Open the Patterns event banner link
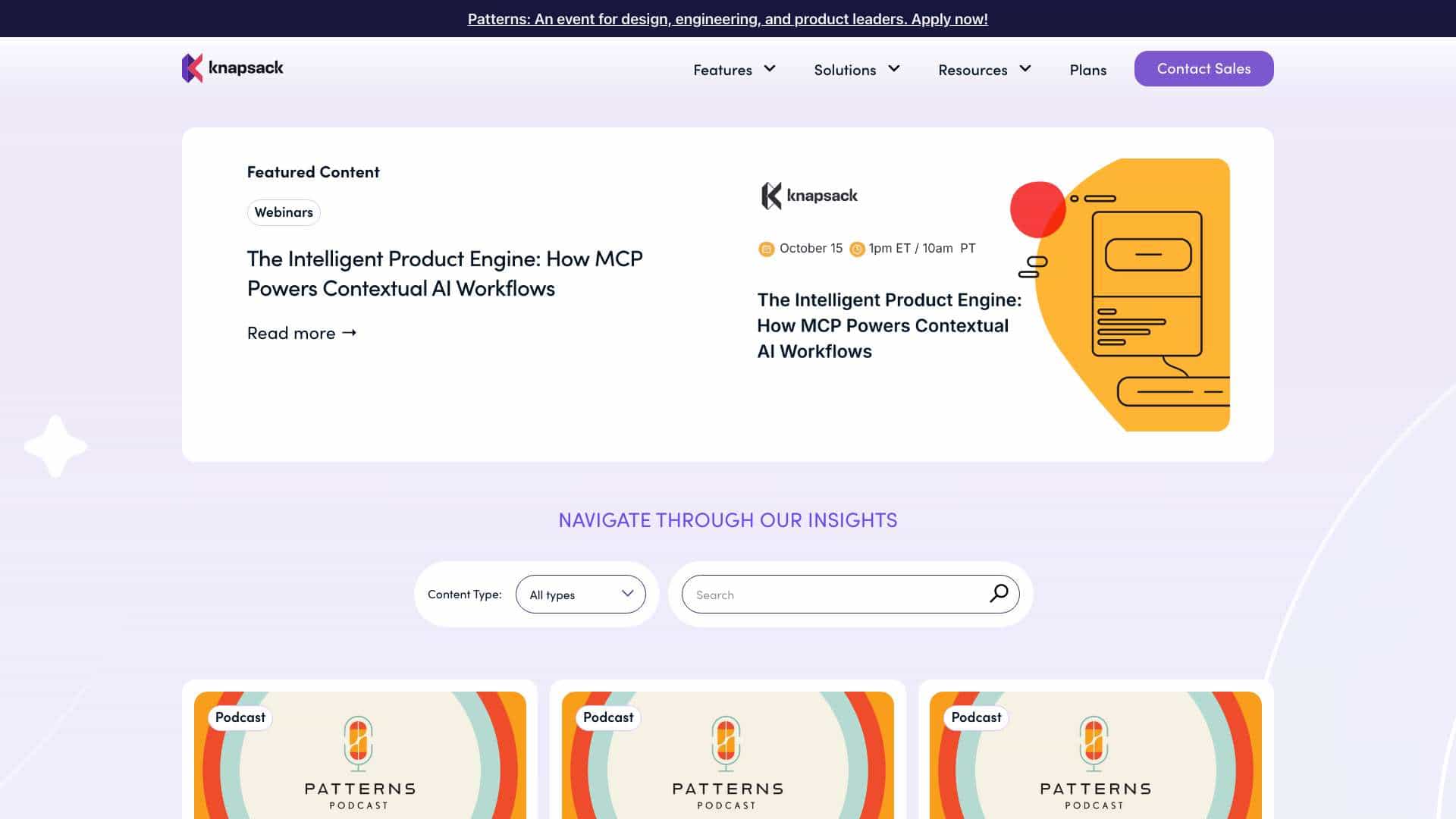The width and height of the screenshot is (1456, 819). click(x=728, y=19)
